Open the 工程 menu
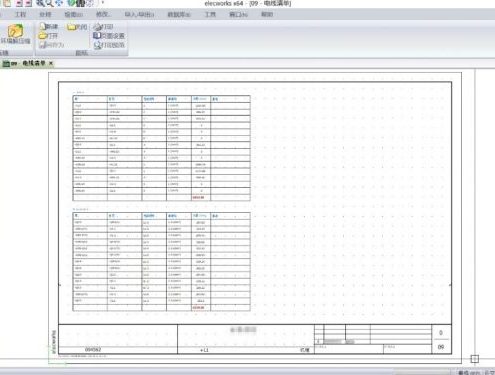Viewport: 495px width, 375px height. (x=20, y=14)
